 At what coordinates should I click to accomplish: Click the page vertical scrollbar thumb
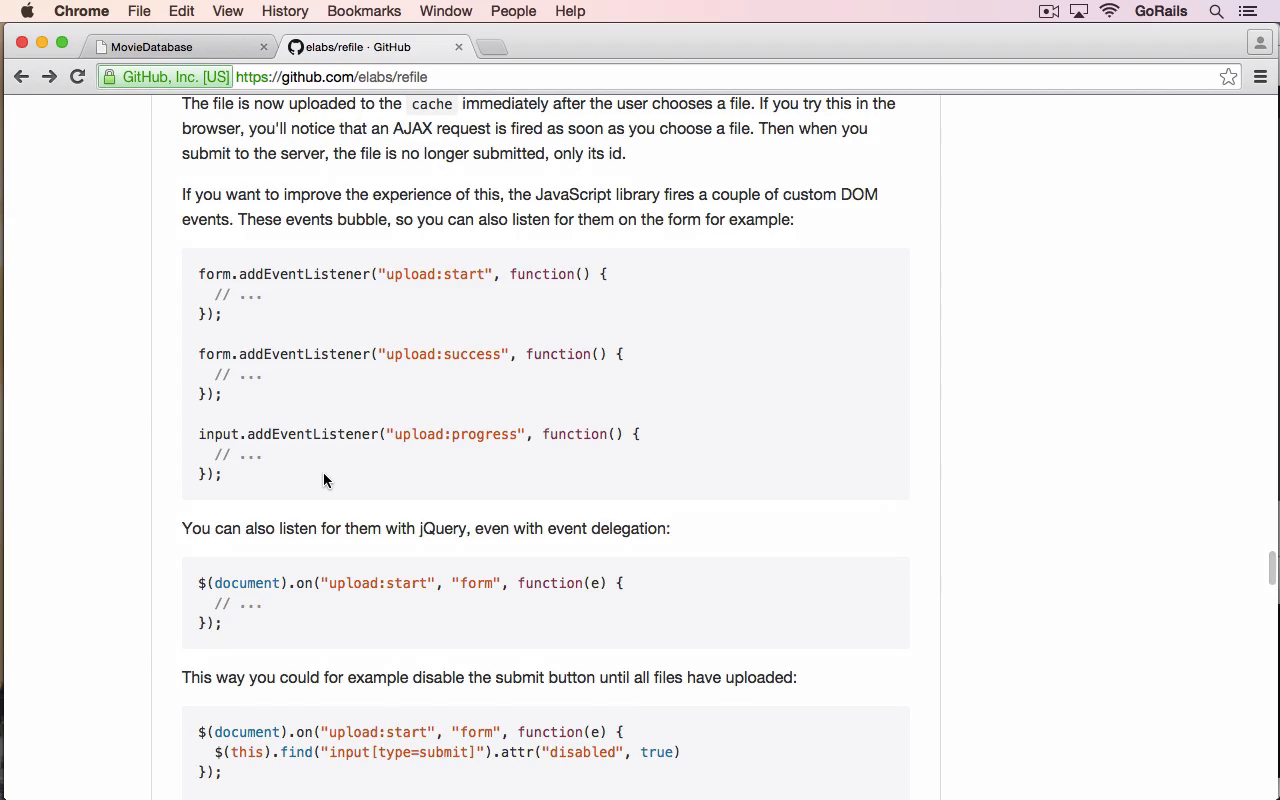point(1272,568)
